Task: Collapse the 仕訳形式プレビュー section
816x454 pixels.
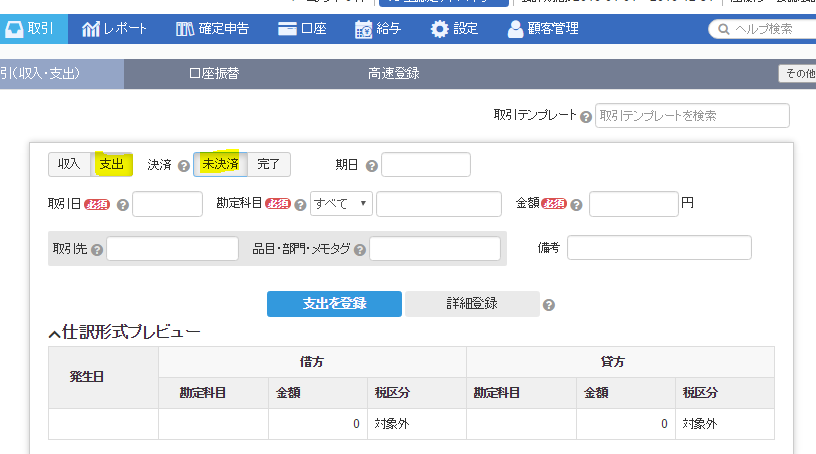Action: click(x=54, y=334)
